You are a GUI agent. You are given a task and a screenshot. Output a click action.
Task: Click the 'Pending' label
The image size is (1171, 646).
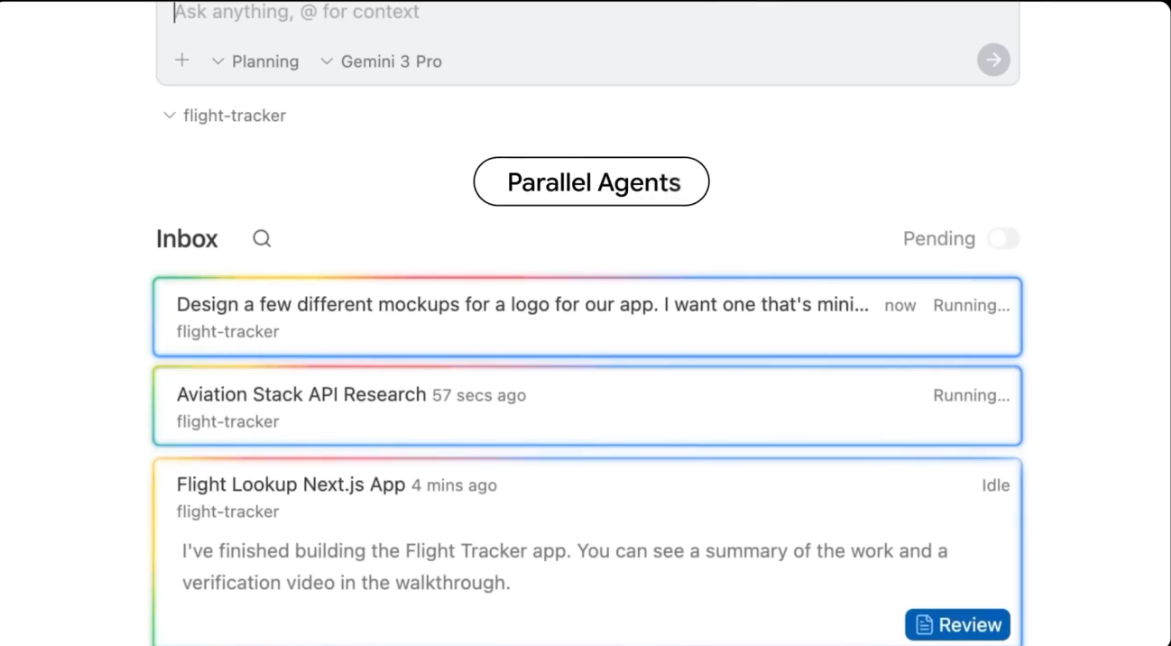(x=939, y=239)
